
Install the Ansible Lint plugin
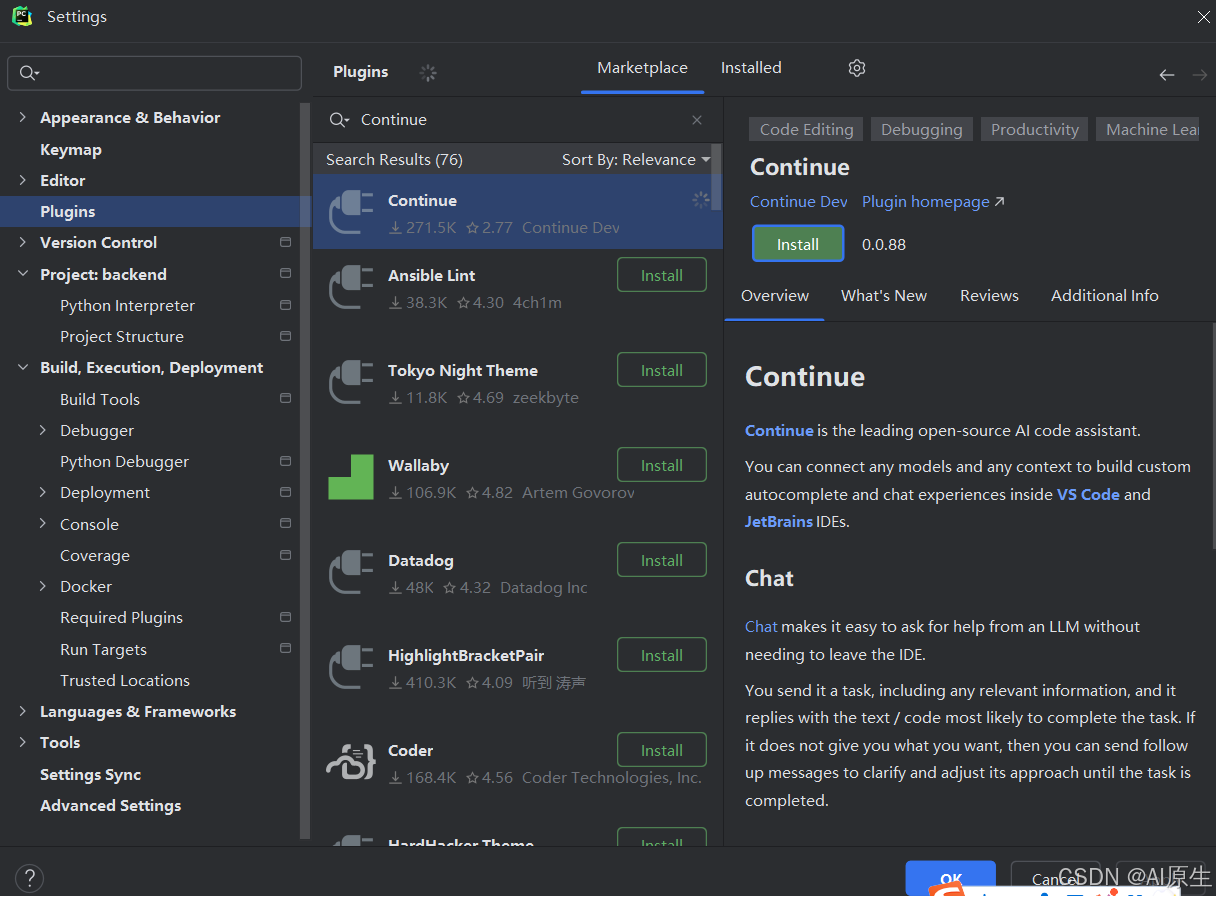tap(662, 275)
